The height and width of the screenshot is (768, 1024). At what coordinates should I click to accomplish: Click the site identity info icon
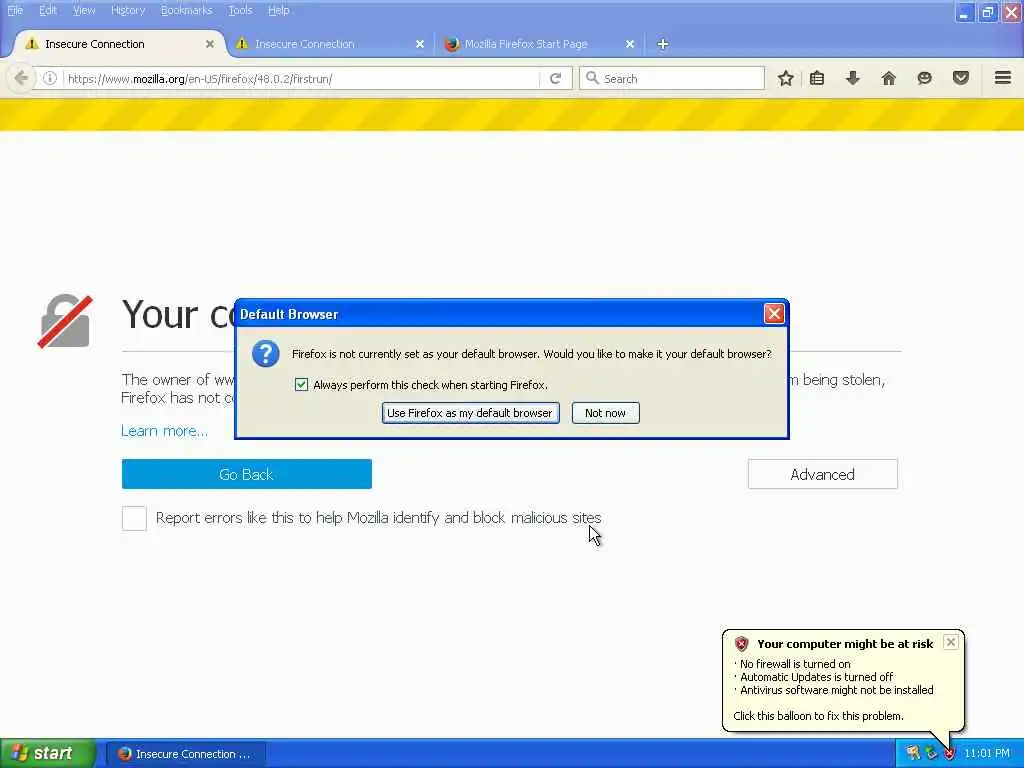(x=50, y=78)
